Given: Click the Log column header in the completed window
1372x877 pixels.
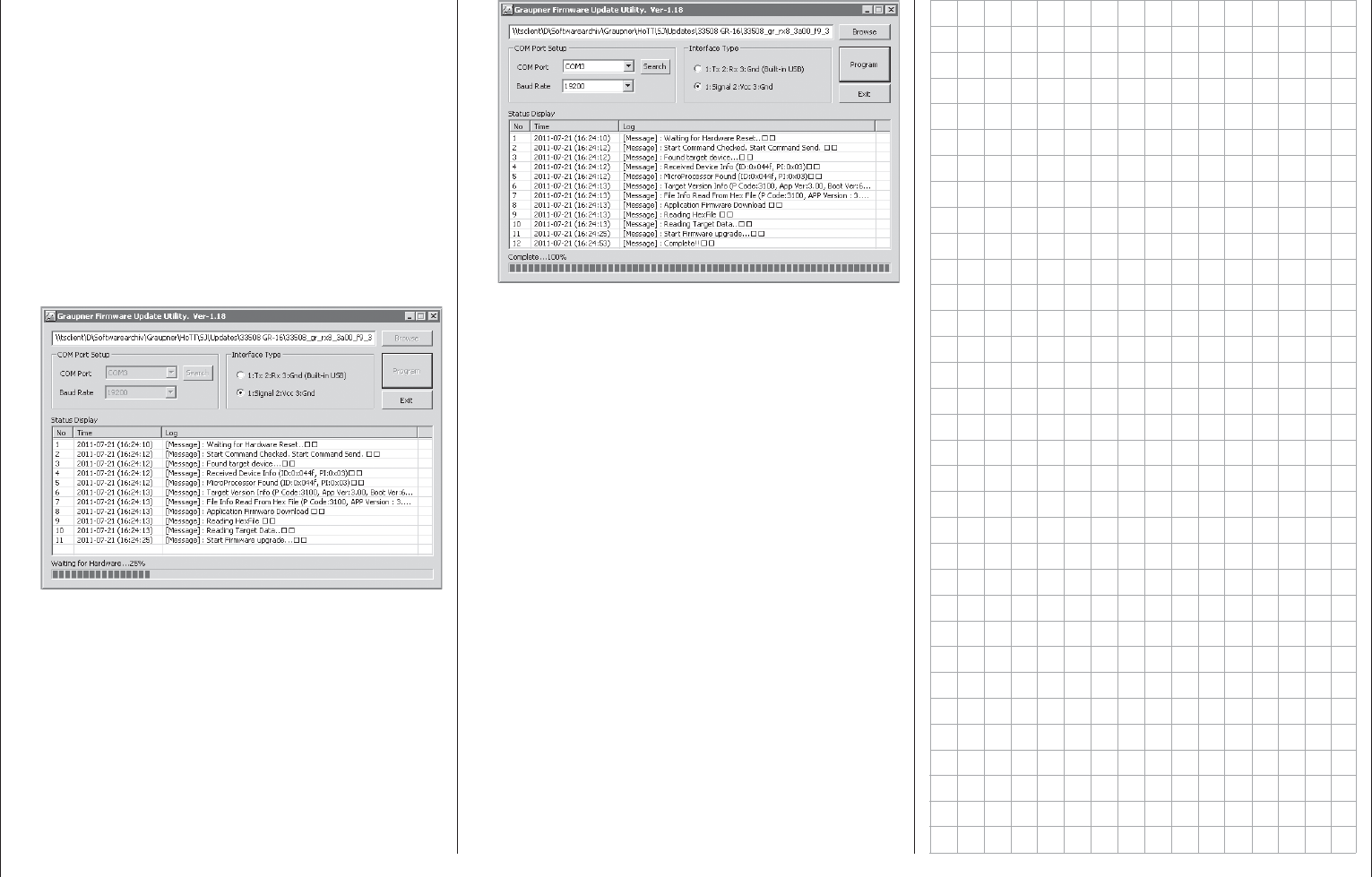Looking at the screenshot, I should tap(746, 126).
